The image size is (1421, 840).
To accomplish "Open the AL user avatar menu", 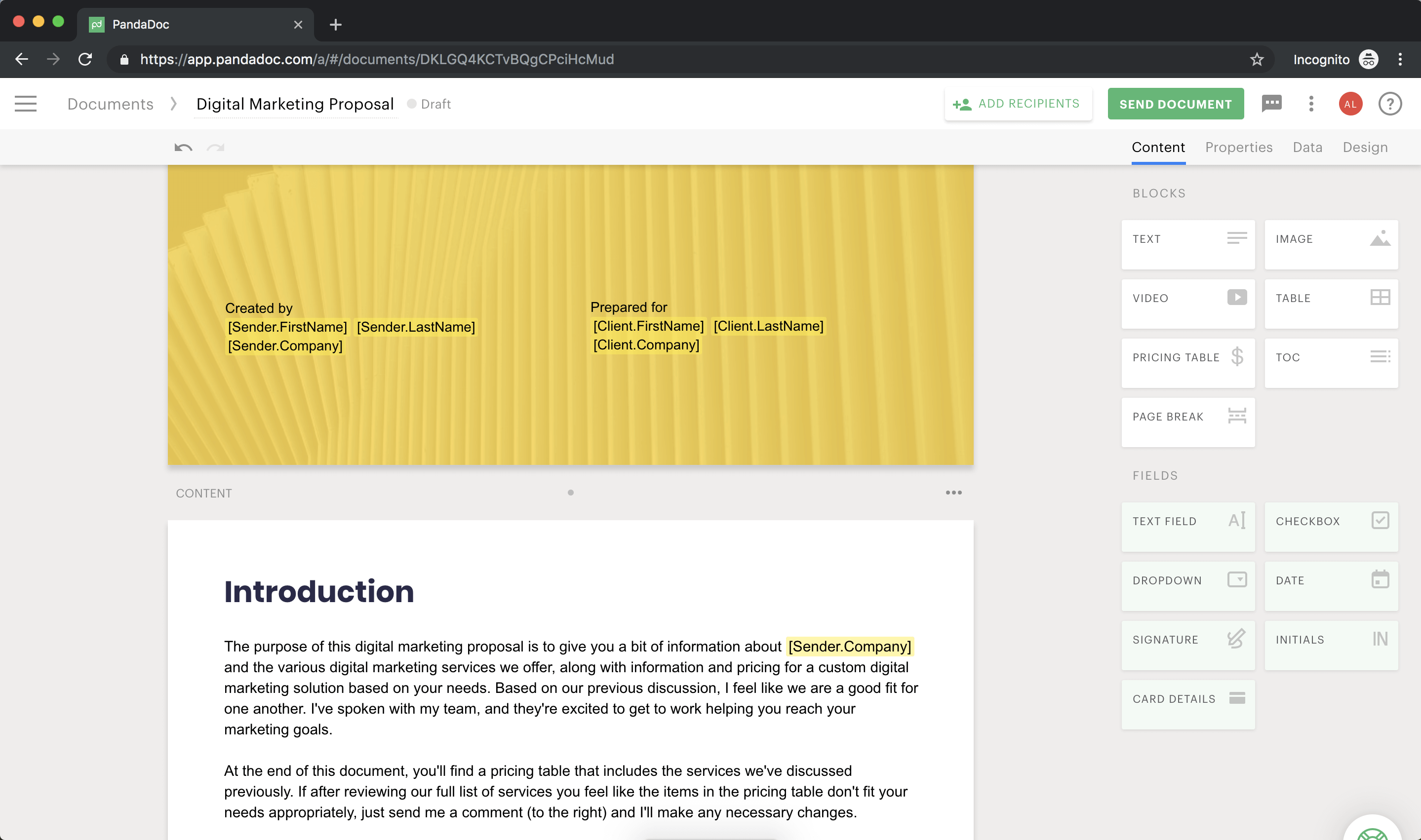I will pos(1350,104).
